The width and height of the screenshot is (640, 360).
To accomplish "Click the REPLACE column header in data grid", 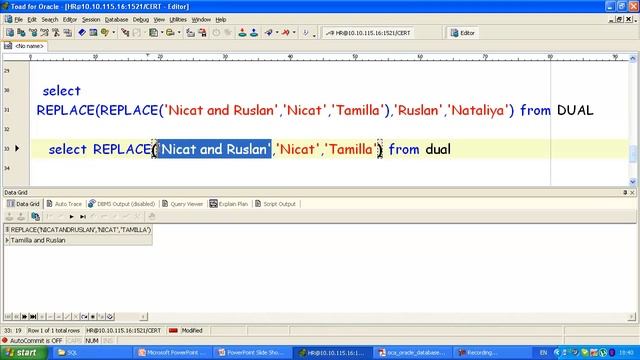I will 80,230.
